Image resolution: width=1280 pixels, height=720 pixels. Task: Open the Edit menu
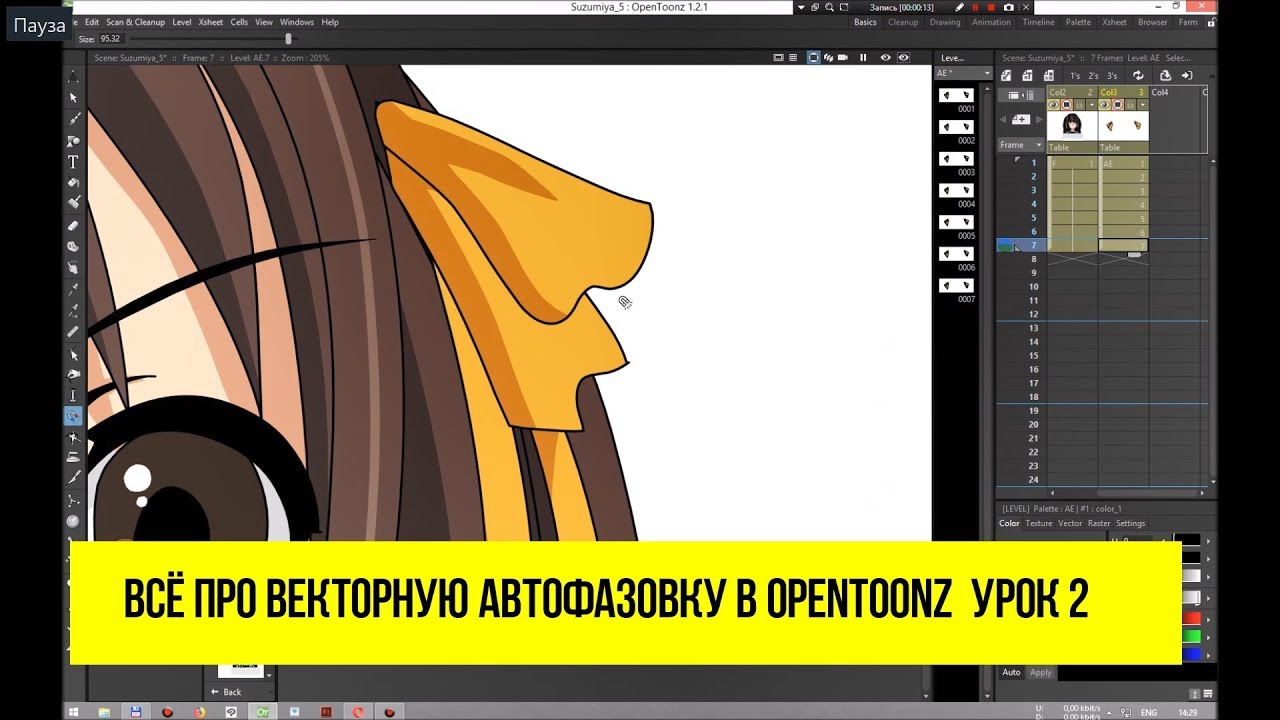pyautogui.click(x=92, y=22)
